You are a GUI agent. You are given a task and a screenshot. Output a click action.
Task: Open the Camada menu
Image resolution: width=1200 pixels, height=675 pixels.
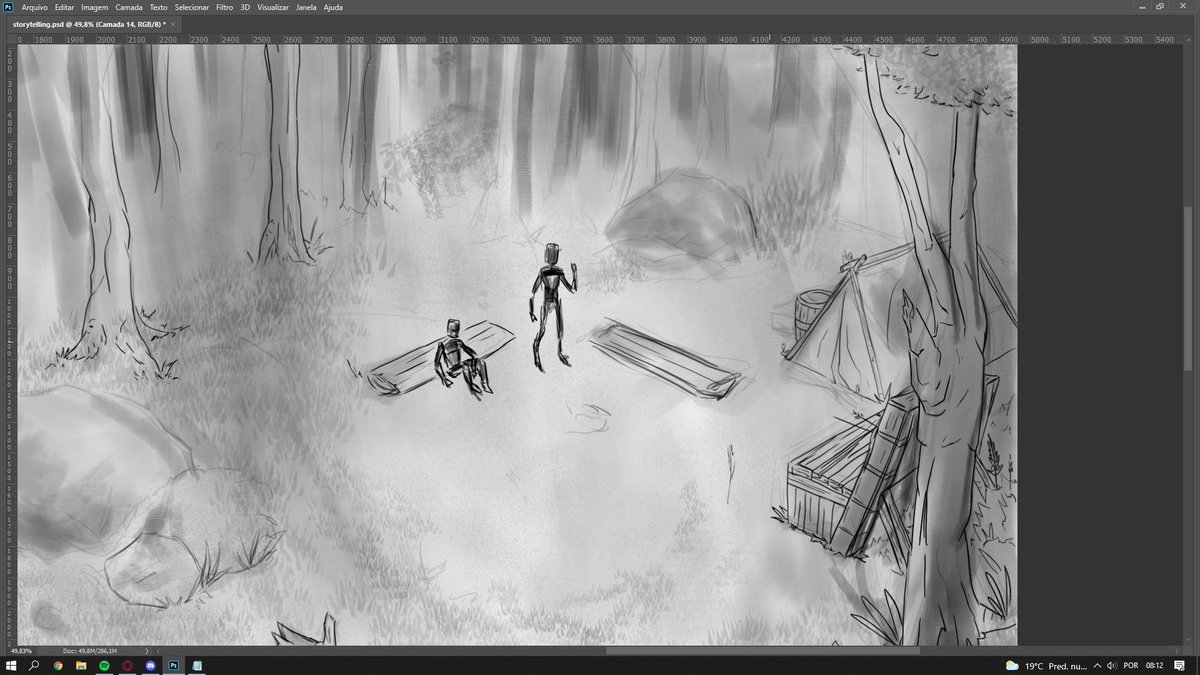click(129, 7)
